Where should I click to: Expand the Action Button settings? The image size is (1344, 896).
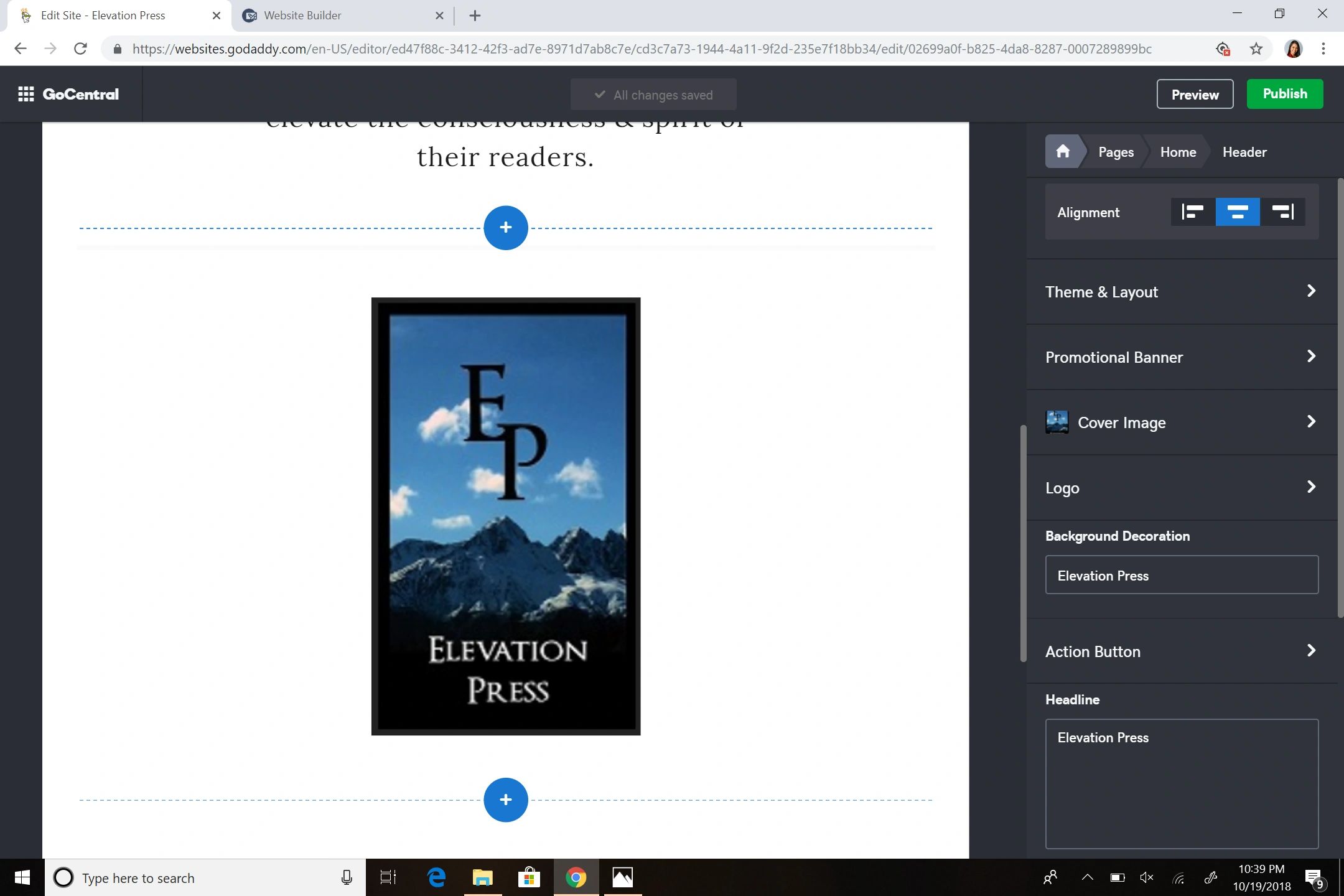[1180, 651]
